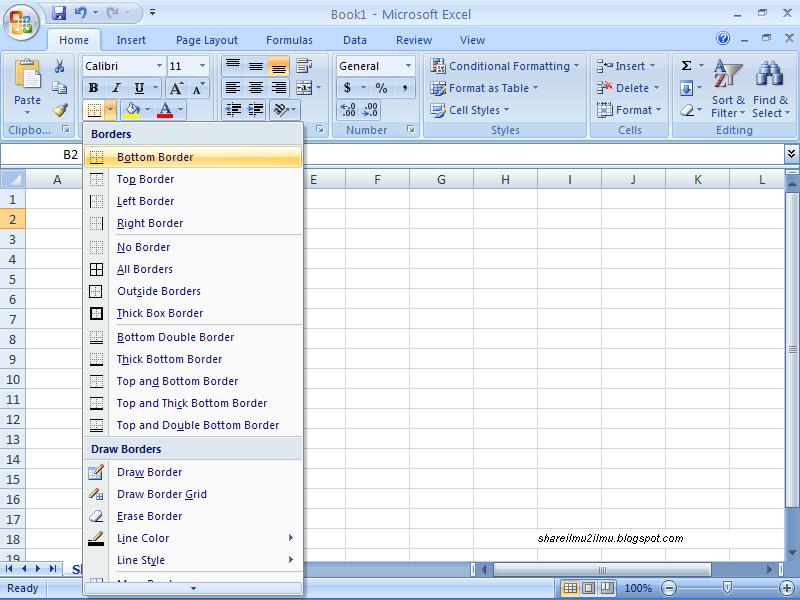Toggle Middle Align
The height and width of the screenshot is (600, 800).
pos(256,66)
